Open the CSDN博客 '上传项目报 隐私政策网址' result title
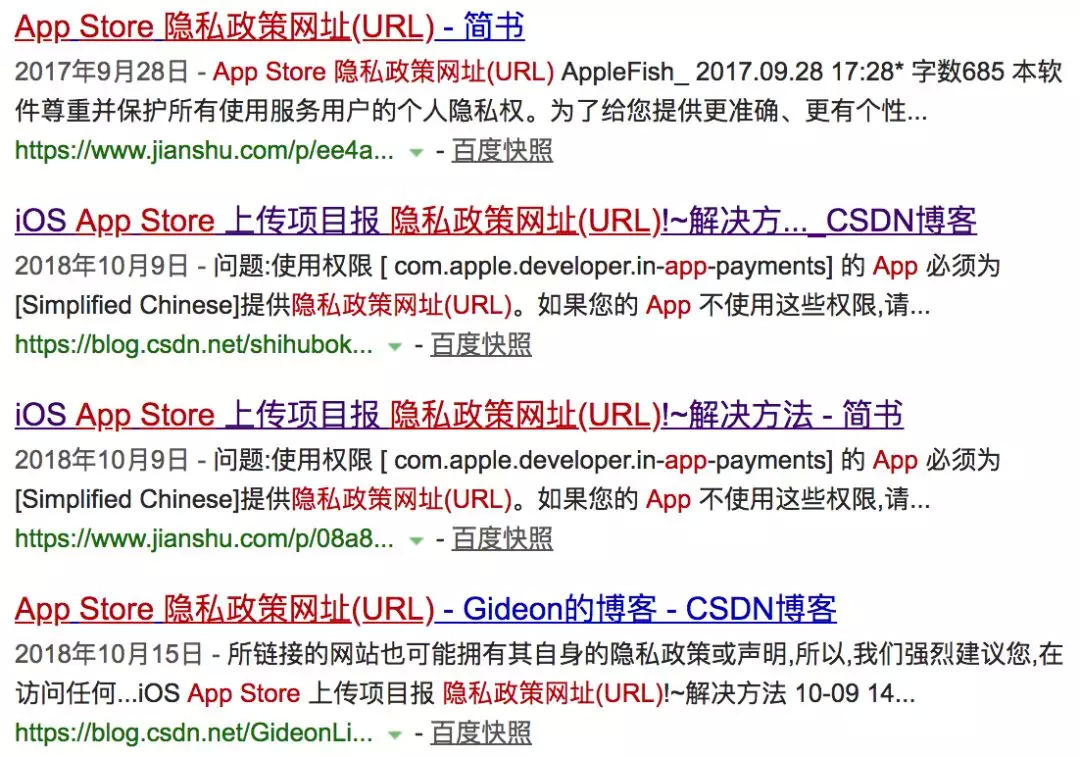 click(x=495, y=221)
